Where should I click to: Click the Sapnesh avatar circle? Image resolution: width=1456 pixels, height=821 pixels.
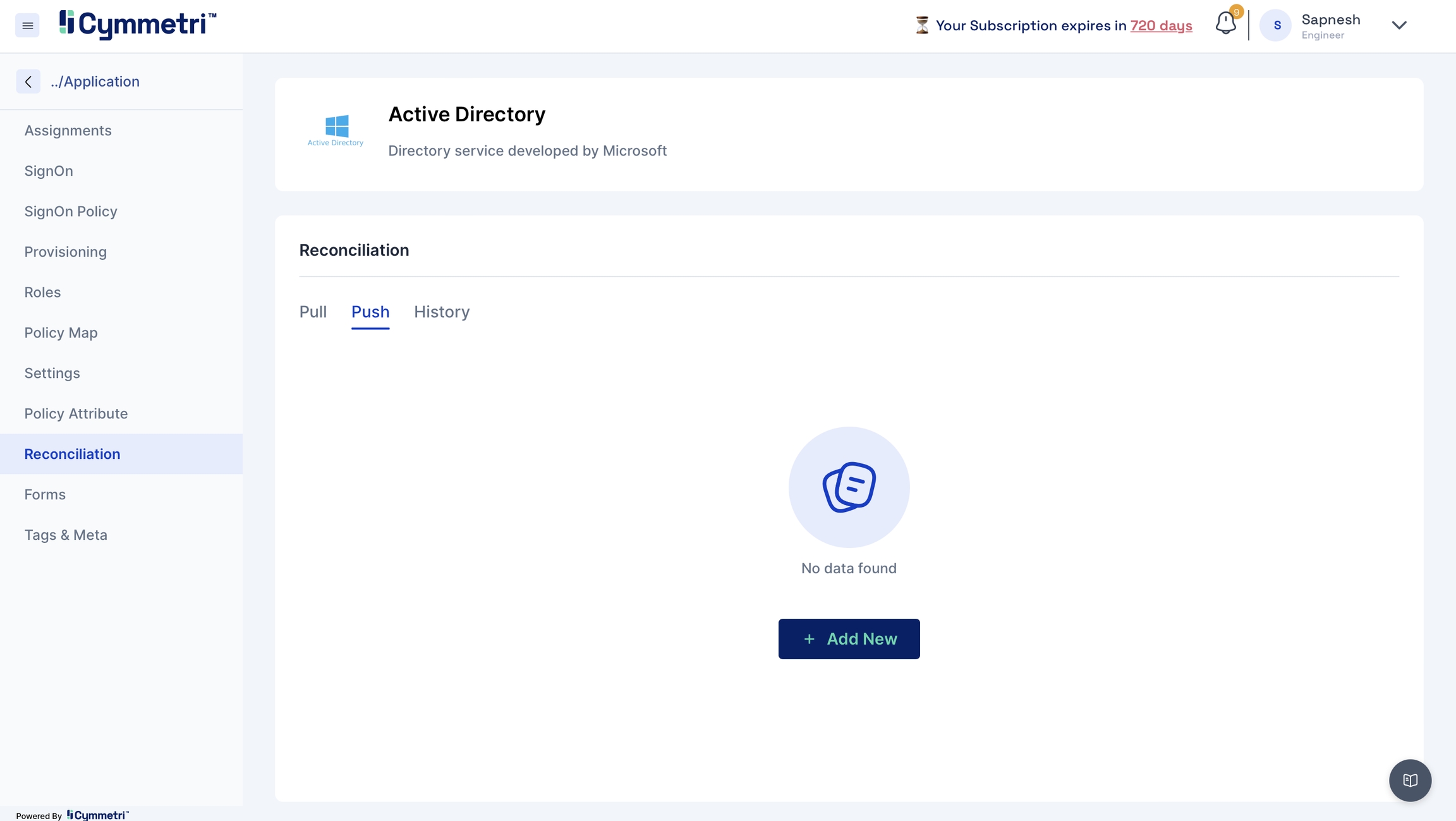[1276, 25]
